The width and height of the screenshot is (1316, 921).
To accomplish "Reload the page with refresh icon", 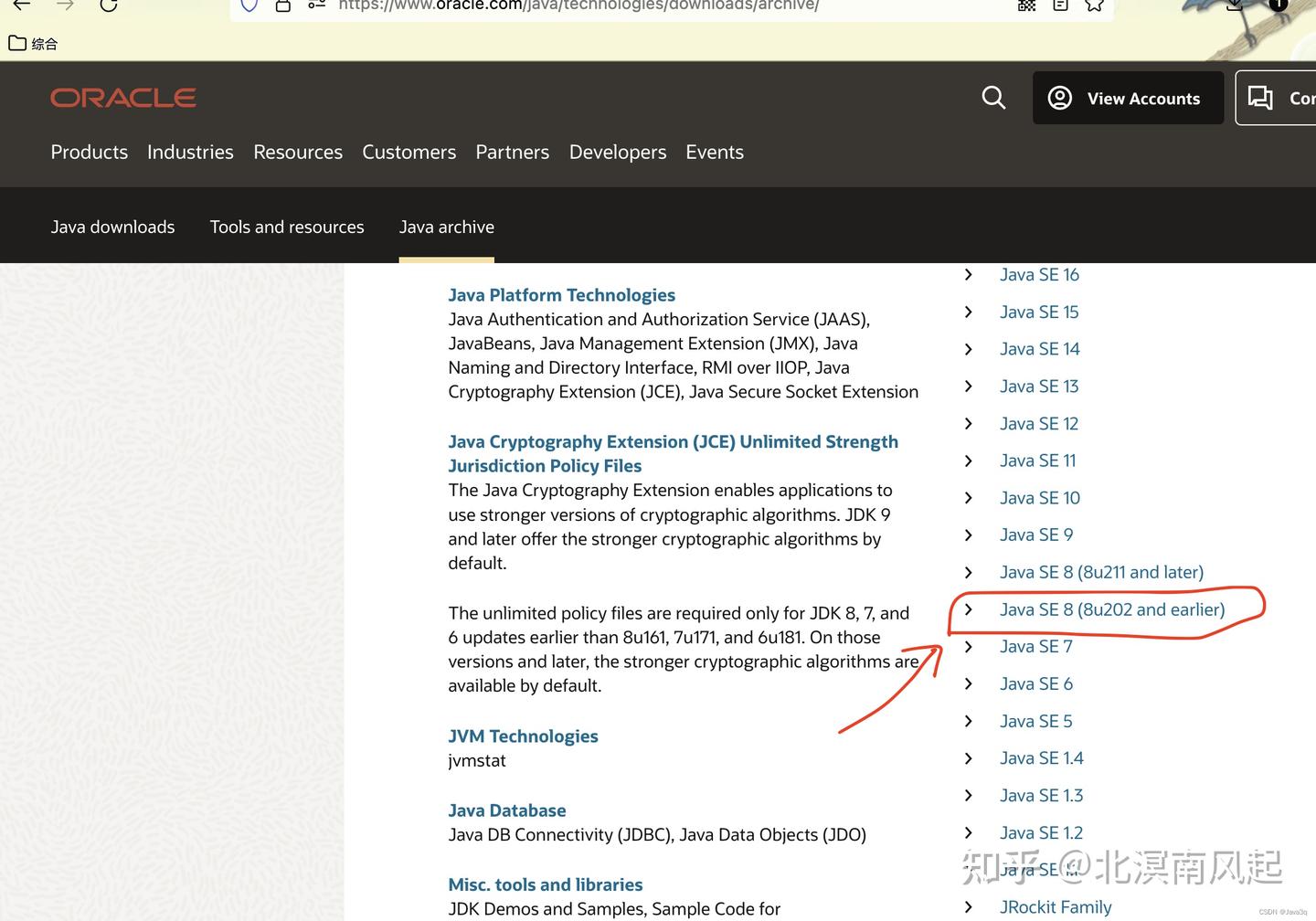I will (109, 5).
